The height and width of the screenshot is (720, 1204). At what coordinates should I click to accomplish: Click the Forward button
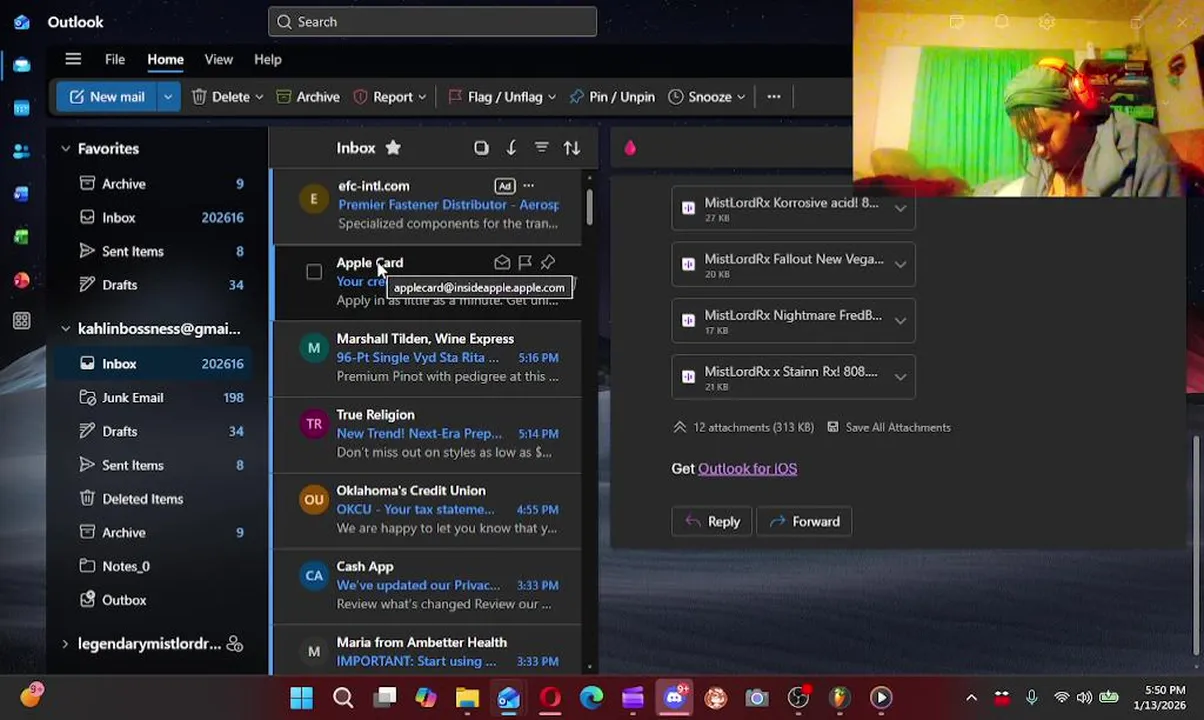point(804,521)
